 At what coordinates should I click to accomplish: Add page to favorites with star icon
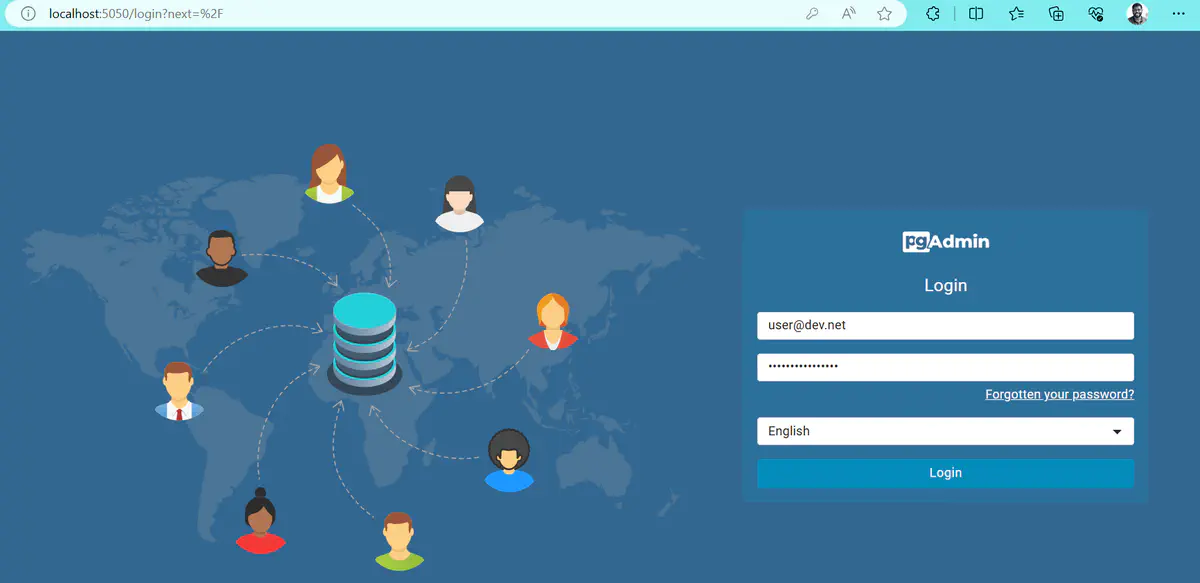884,14
